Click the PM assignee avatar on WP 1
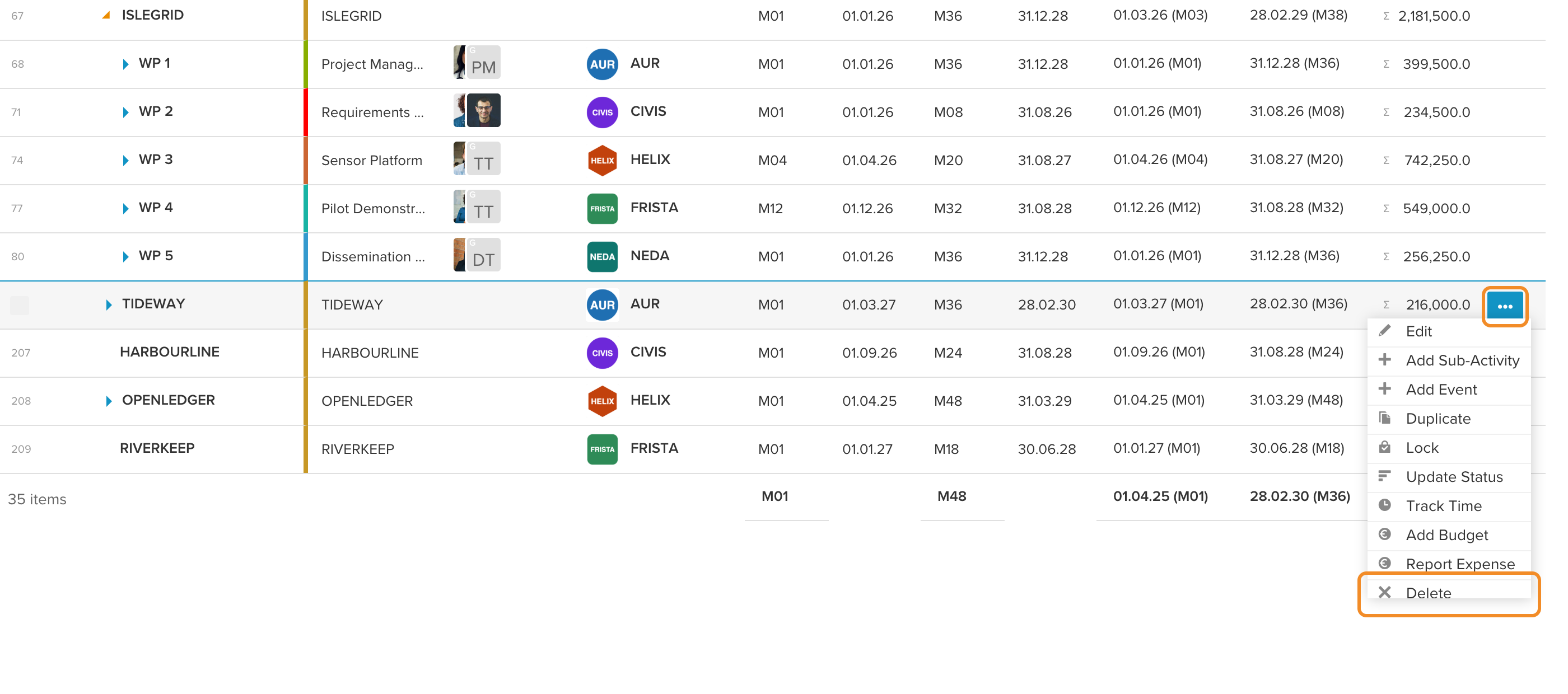This screenshot has width=1568, height=694. [483, 62]
